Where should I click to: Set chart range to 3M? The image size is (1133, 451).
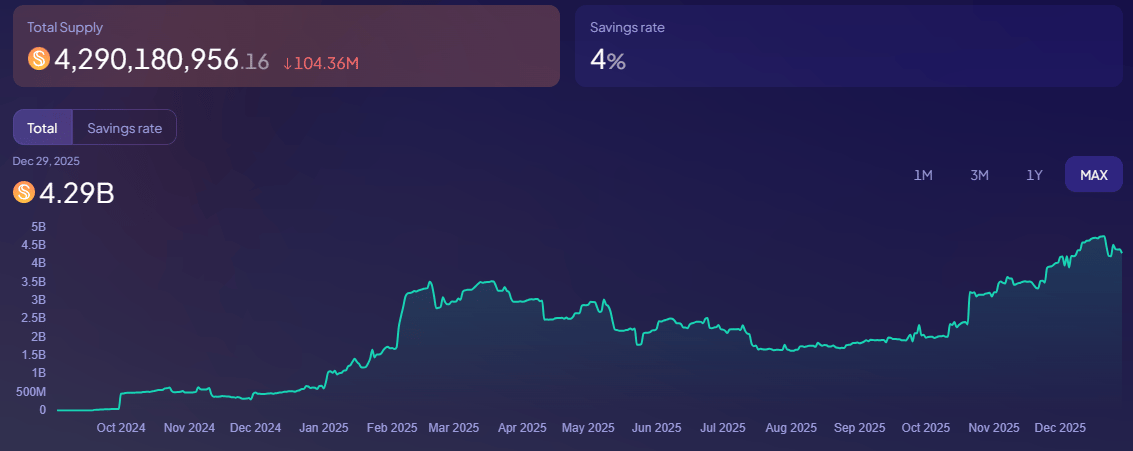(x=979, y=175)
